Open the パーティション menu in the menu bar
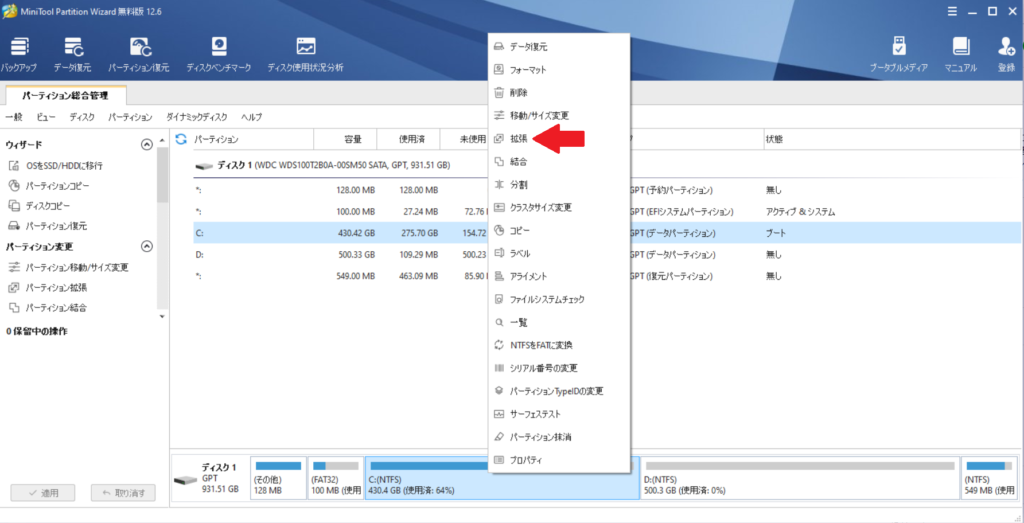Viewport: 1024px width, 523px height. click(x=130, y=117)
